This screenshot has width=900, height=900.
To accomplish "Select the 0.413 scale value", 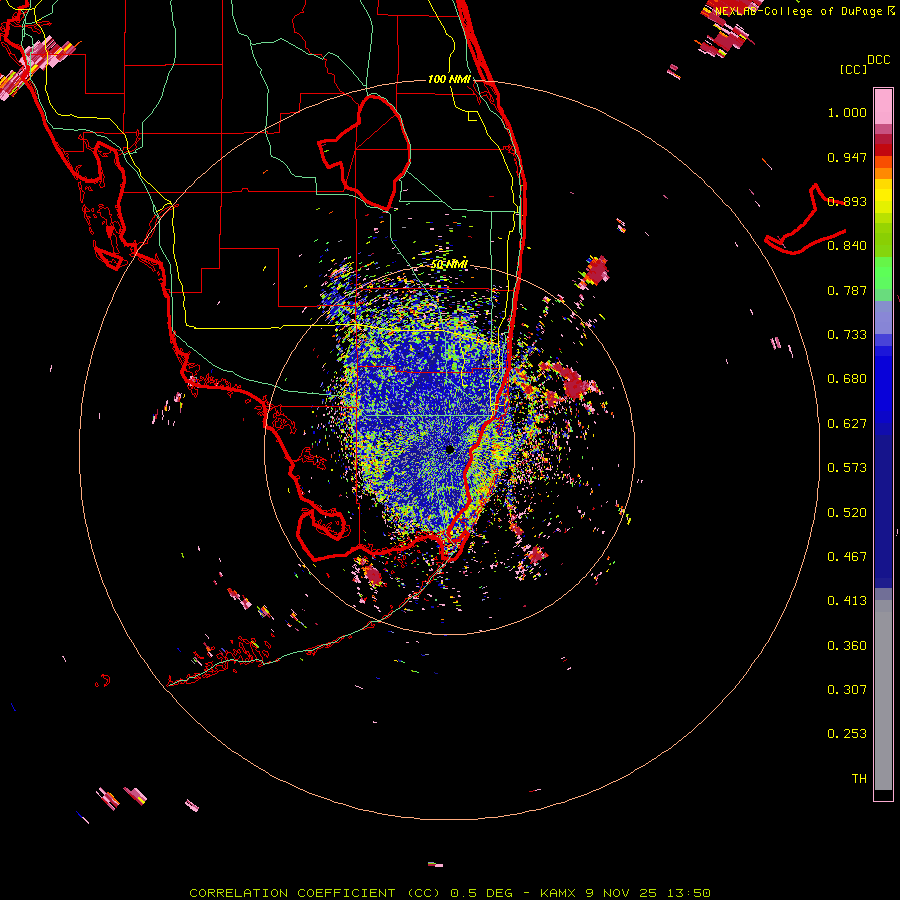I will (x=847, y=601).
